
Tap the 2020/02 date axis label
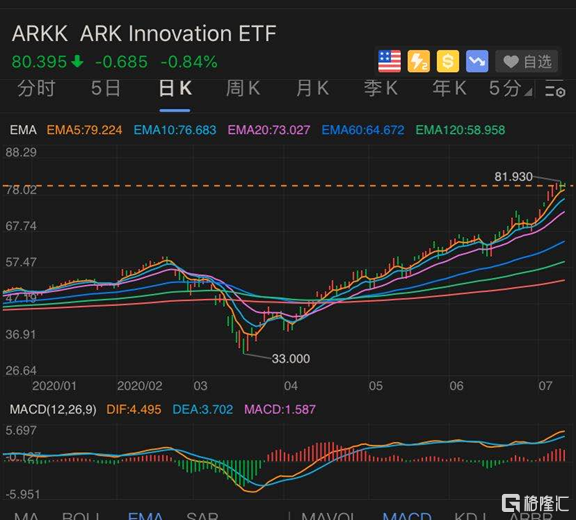click(x=140, y=386)
